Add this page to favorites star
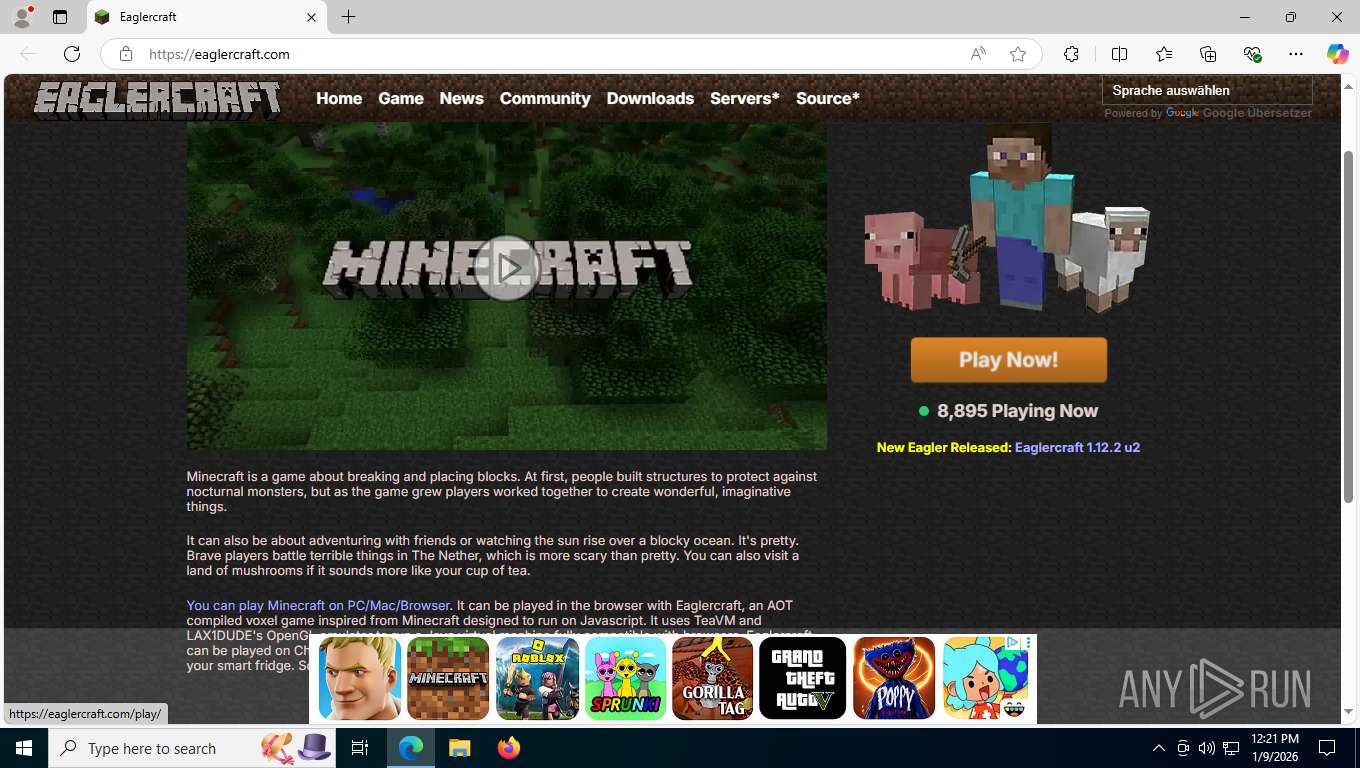 1018,54
